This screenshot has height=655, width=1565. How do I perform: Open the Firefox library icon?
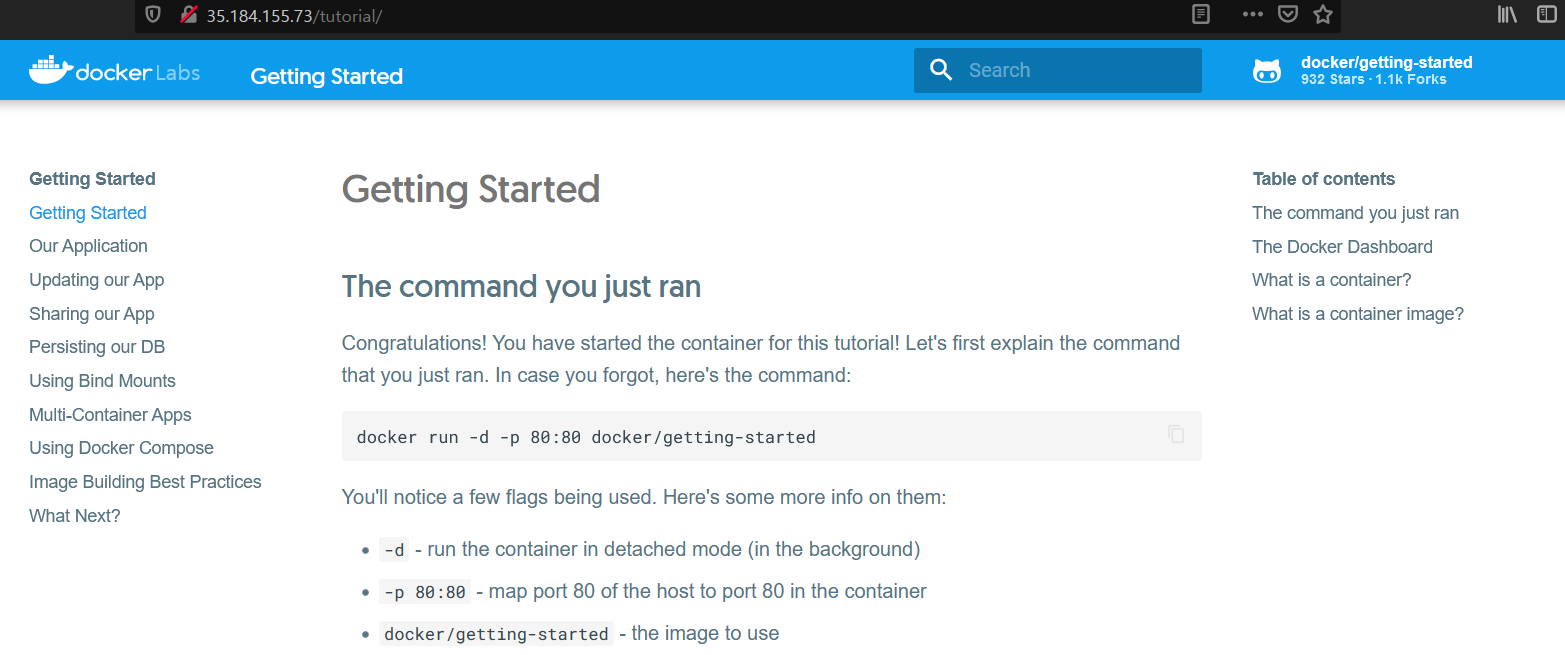(1507, 15)
